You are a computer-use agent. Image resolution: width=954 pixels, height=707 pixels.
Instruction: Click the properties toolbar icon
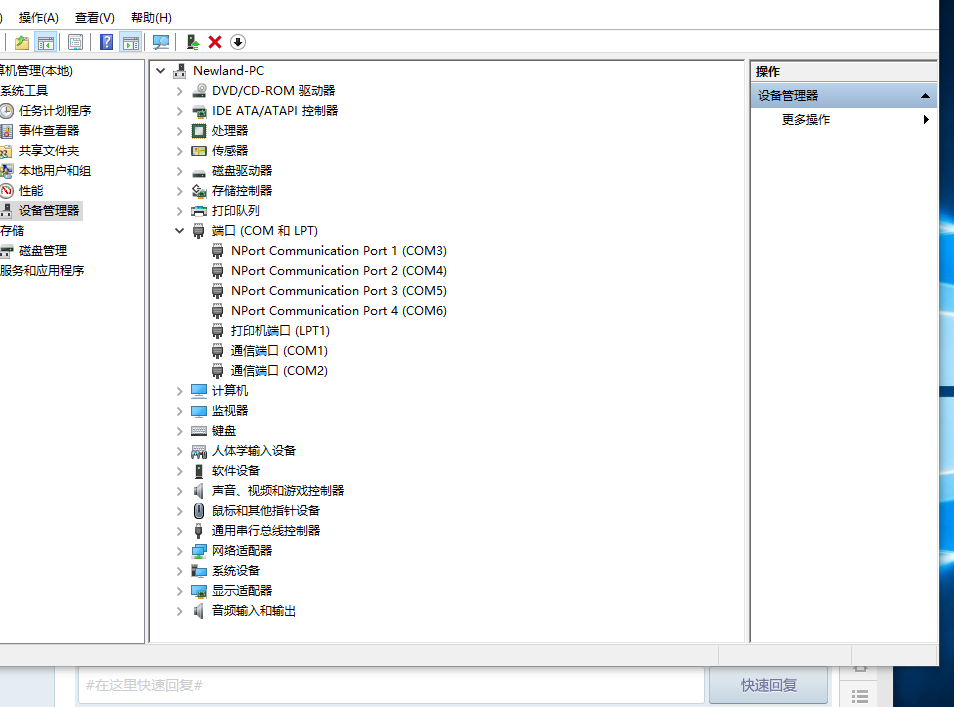[75, 42]
